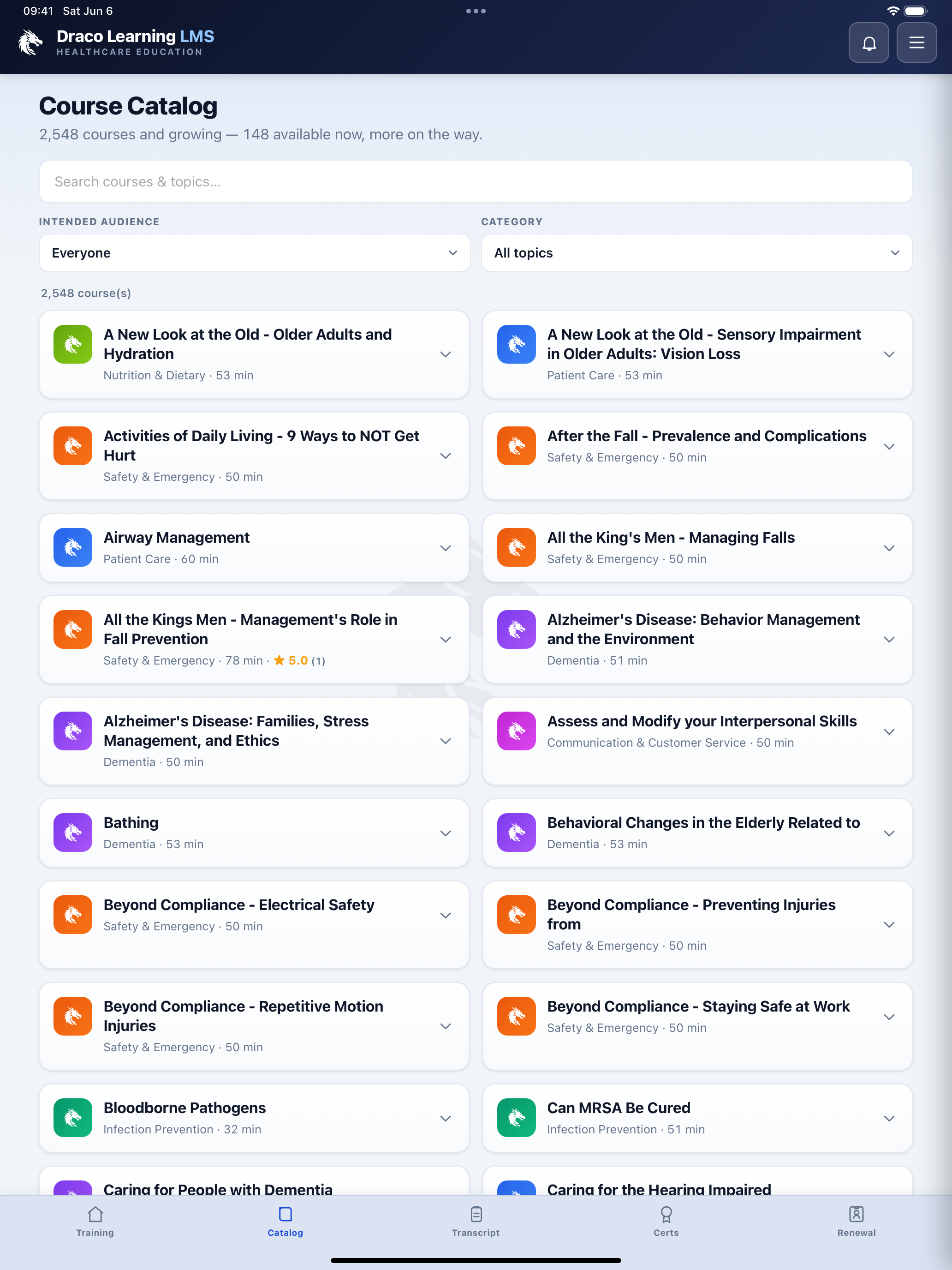Click the magenta icon for Interpersonal Skills course
This screenshot has height=1270, width=952.
tap(517, 731)
